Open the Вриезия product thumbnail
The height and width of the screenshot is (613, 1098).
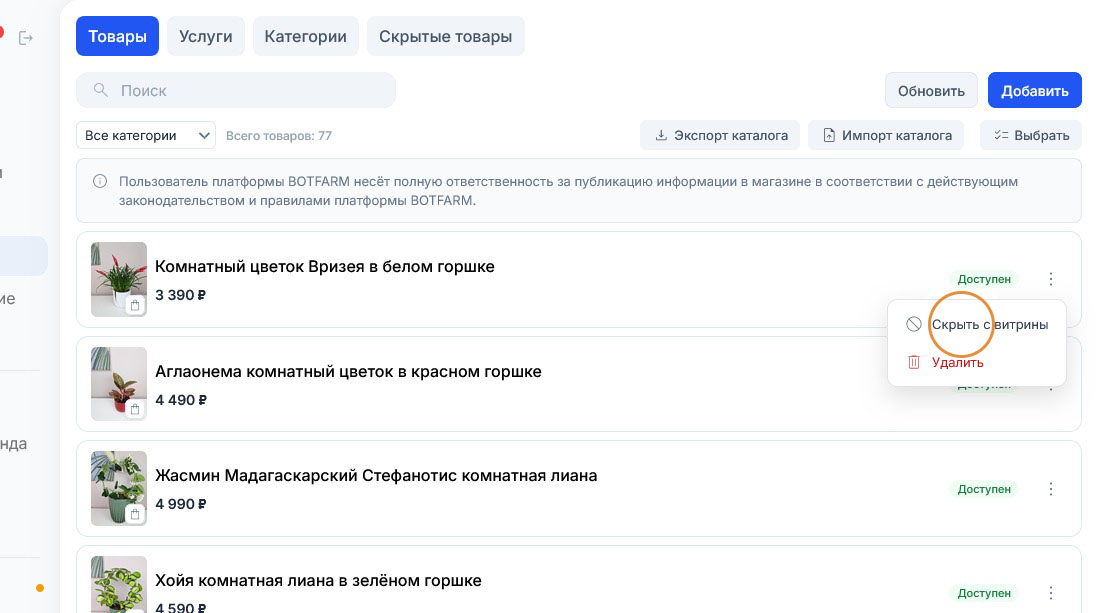tap(119, 279)
